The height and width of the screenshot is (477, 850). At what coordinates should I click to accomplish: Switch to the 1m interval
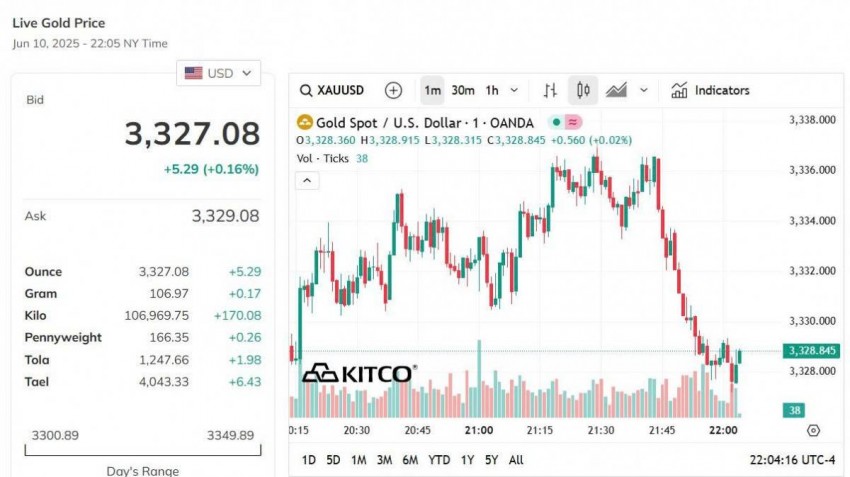pyautogui.click(x=432, y=90)
